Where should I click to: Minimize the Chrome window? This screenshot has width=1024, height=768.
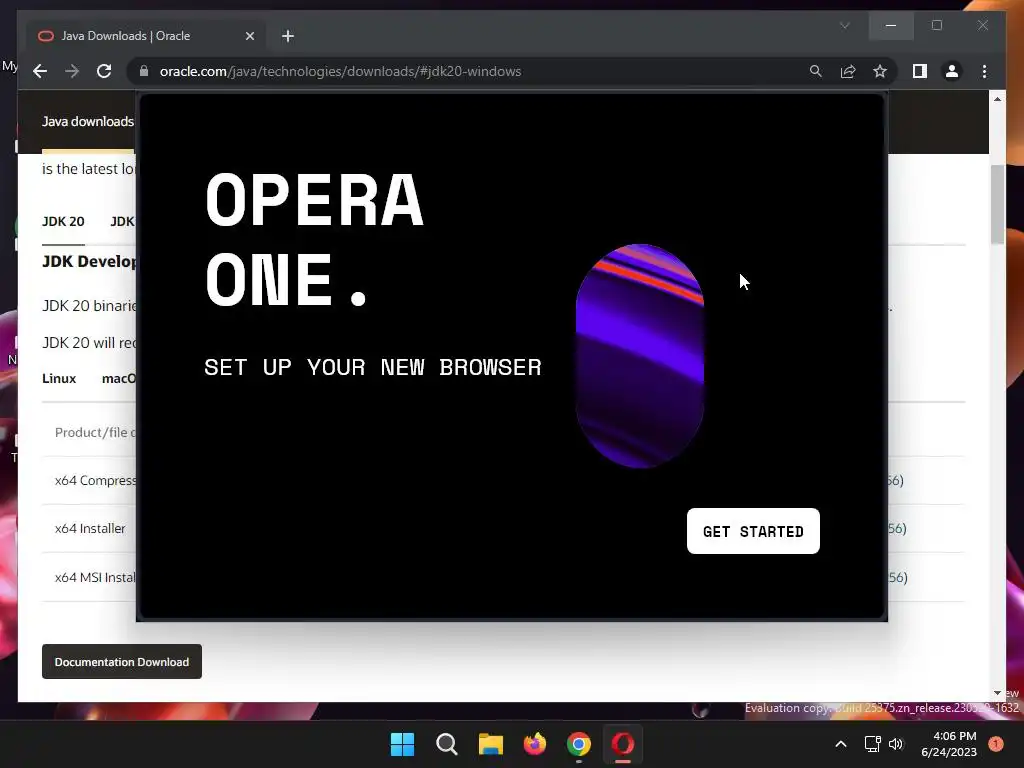pyautogui.click(x=891, y=25)
